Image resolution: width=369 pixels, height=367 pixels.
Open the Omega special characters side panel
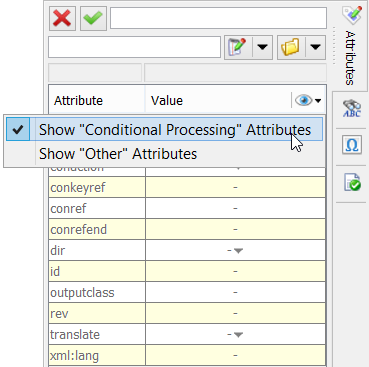tap(352, 145)
